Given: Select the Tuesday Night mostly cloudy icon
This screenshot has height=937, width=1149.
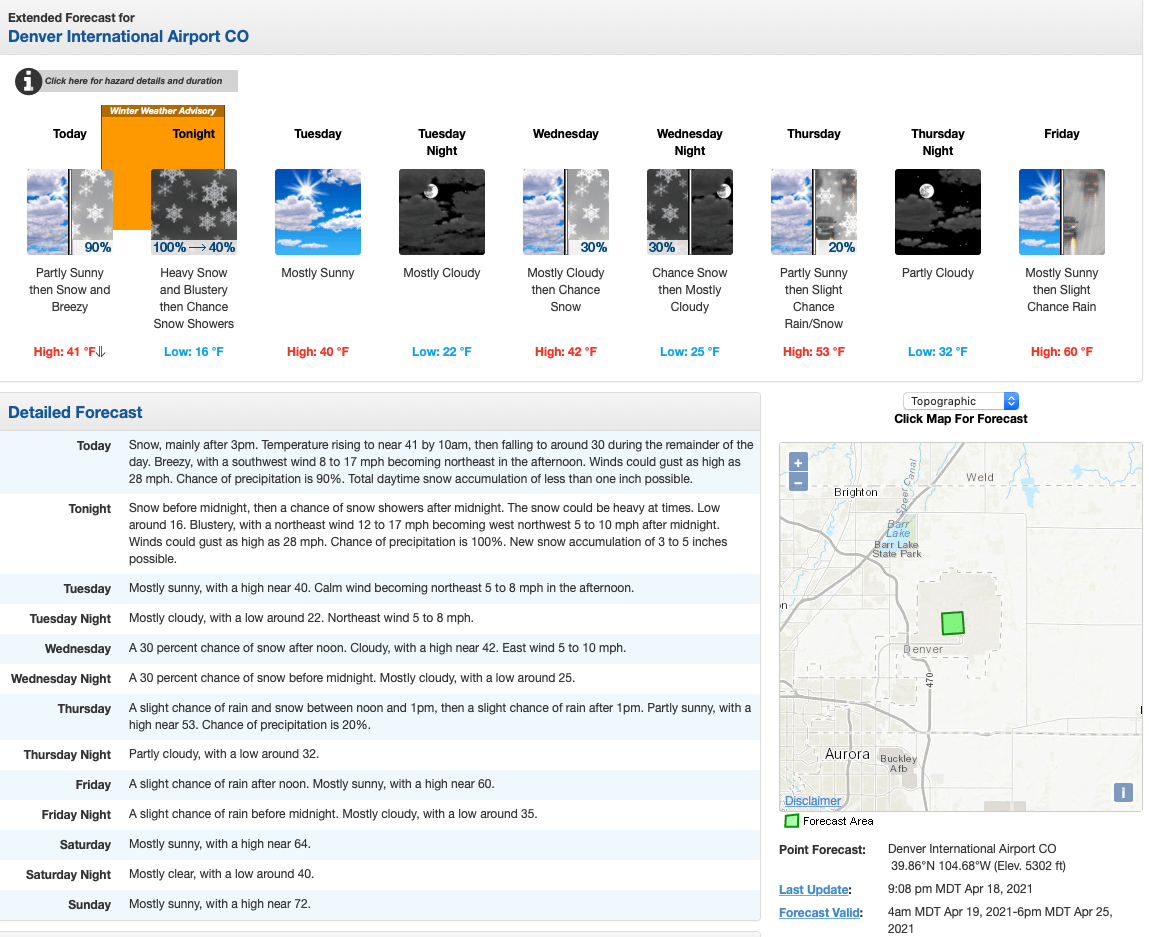Looking at the screenshot, I should point(442,212).
